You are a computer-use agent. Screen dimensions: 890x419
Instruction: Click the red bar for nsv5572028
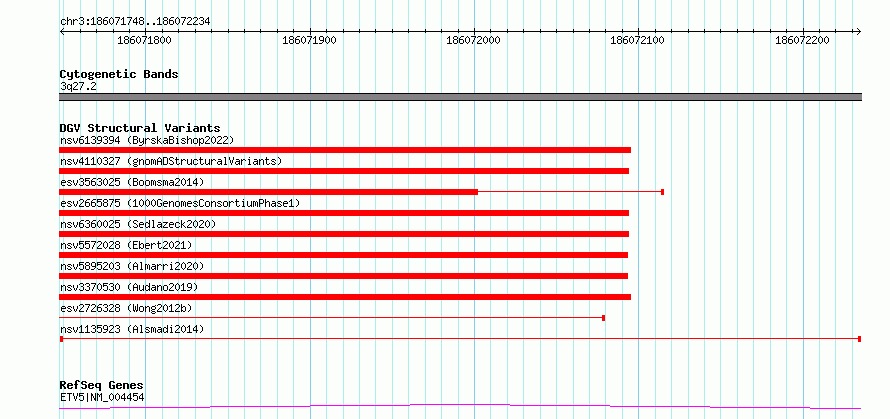point(343,255)
